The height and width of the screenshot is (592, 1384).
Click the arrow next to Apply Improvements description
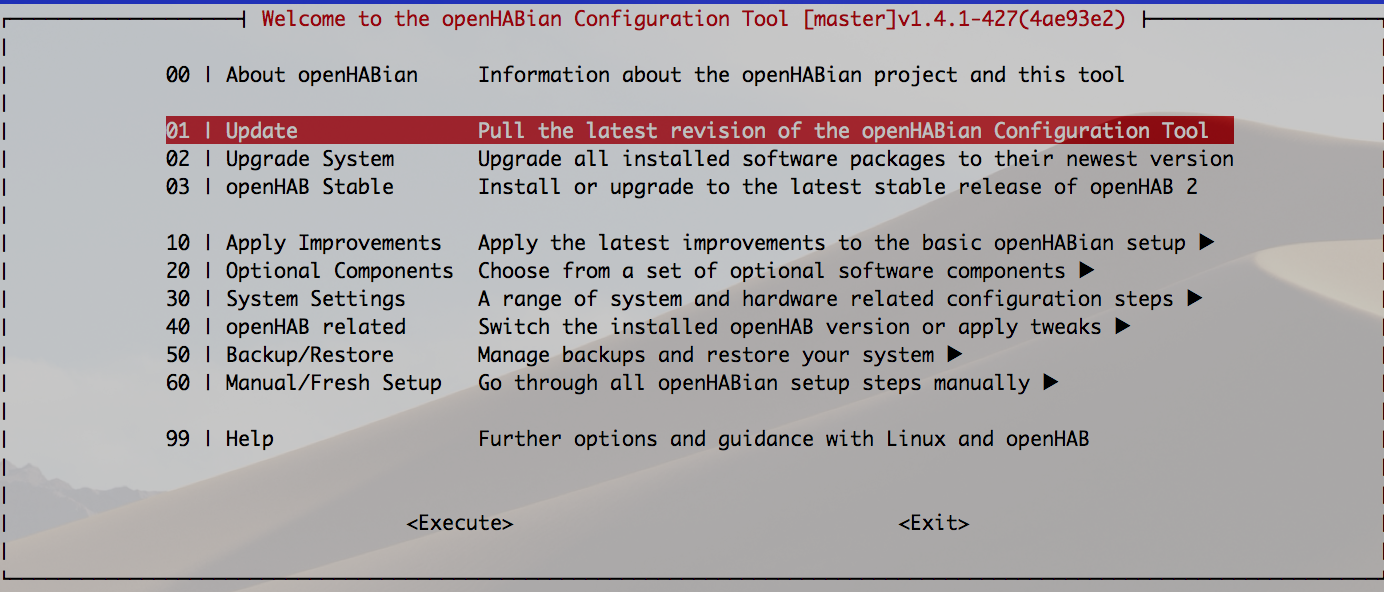click(x=1207, y=243)
